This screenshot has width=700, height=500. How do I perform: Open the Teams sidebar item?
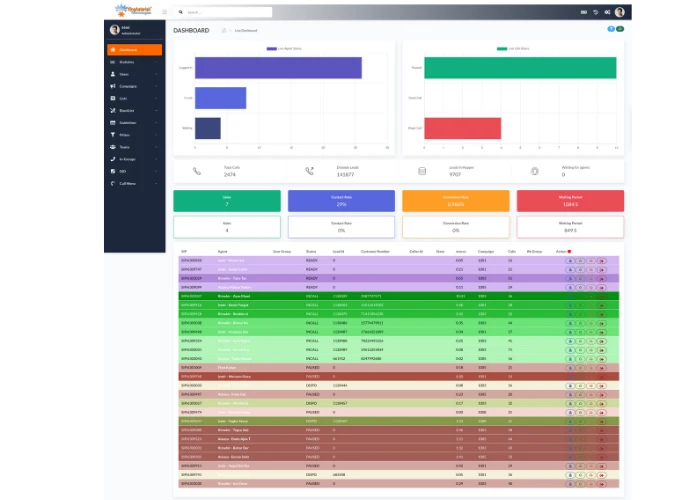(x=134, y=147)
